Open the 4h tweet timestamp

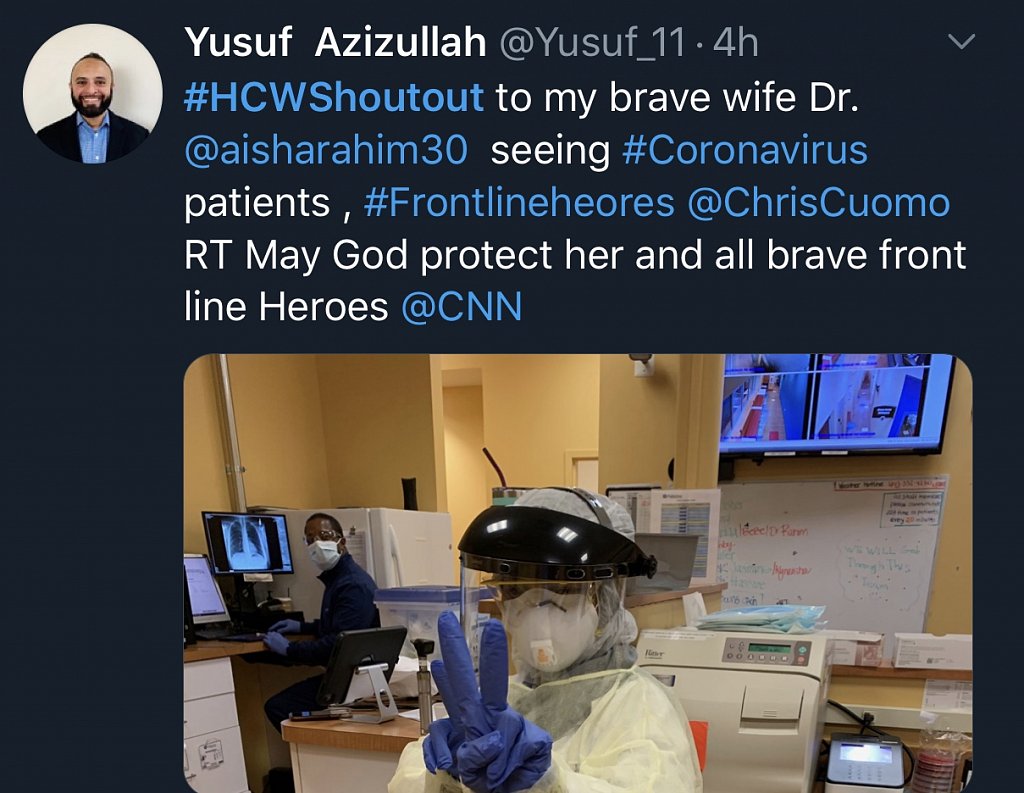tap(736, 43)
